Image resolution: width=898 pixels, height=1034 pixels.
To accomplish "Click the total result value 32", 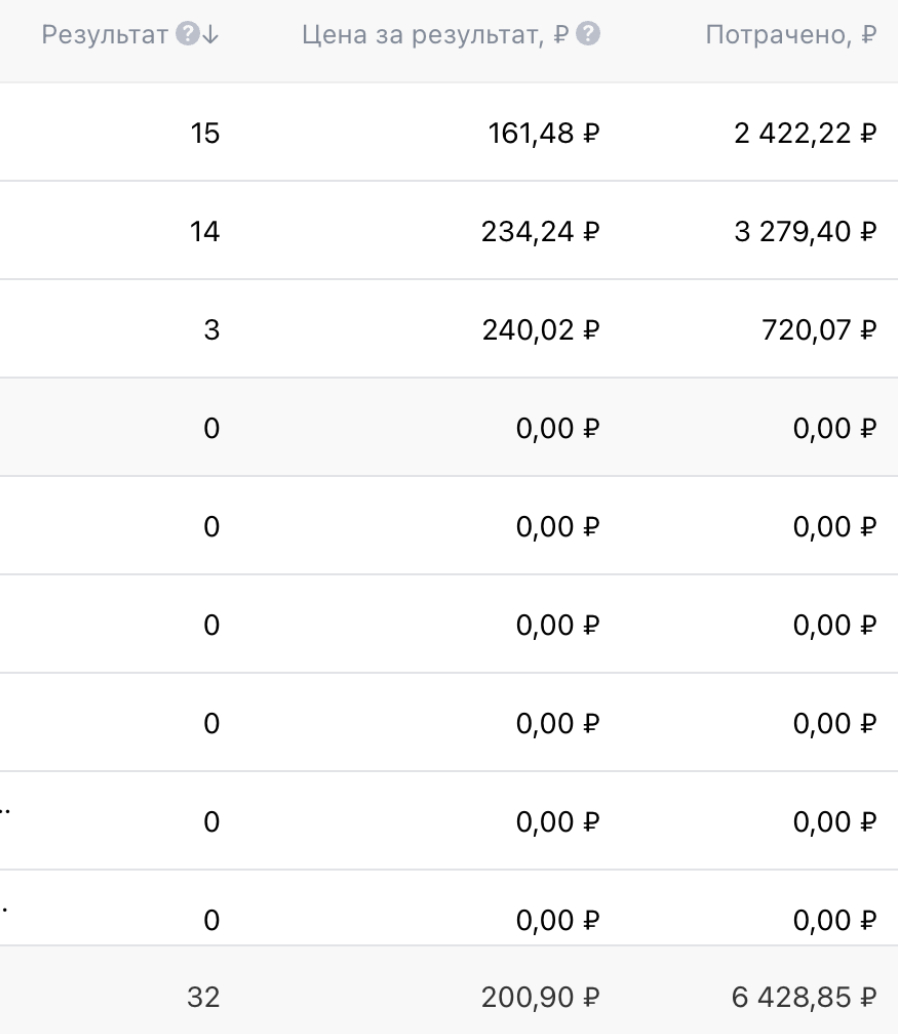I will pyautogui.click(x=203, y=992).
